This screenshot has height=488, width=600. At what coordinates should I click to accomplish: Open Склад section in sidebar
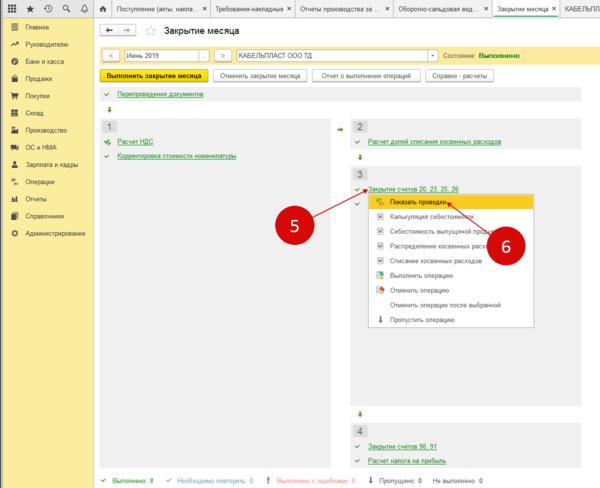tap(34, 113)
